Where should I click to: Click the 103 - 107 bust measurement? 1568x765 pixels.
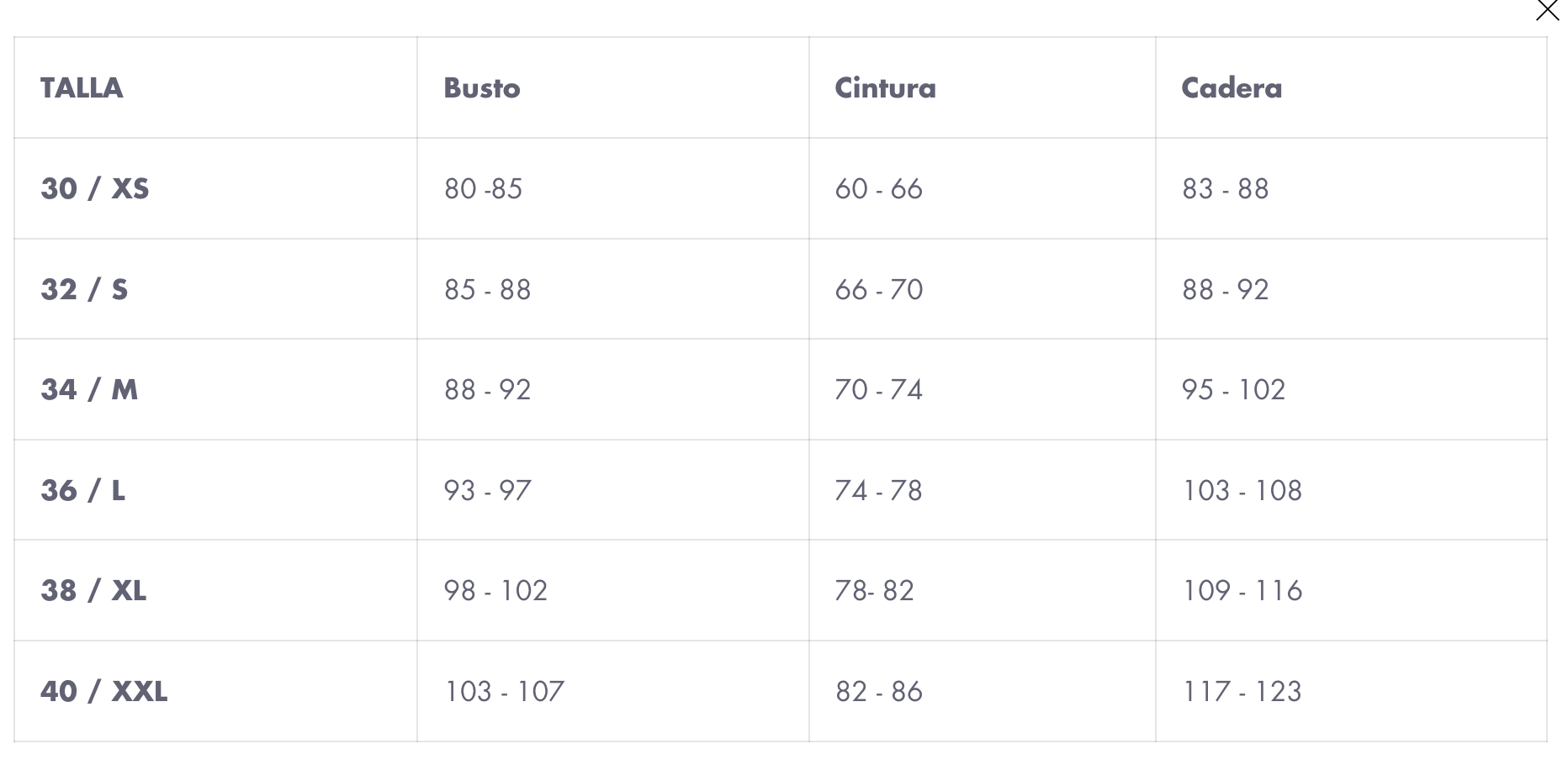pos(504,691)
